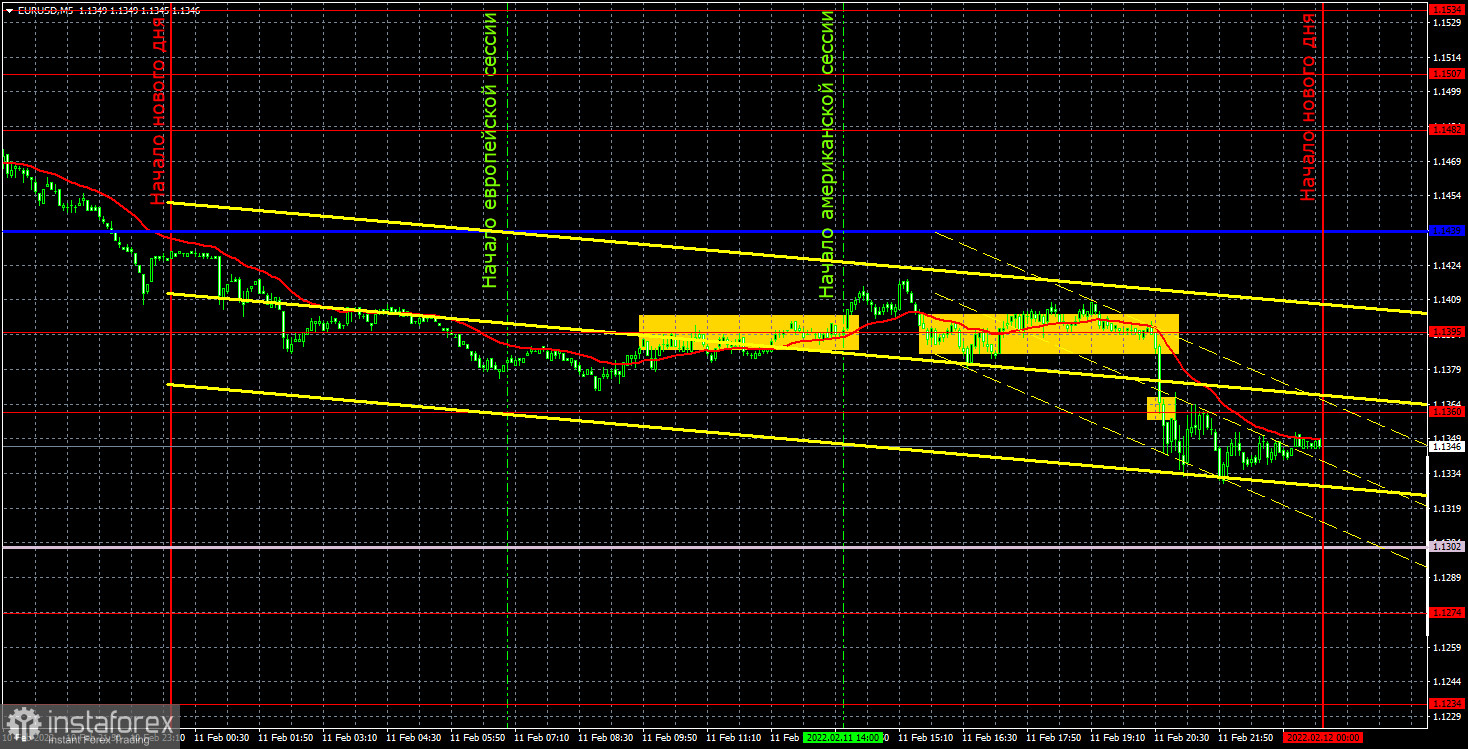The height and width of the screenshot is (749, 1468).
Task: Click the 1.1469 price axis value
Action: point(1447,161)
